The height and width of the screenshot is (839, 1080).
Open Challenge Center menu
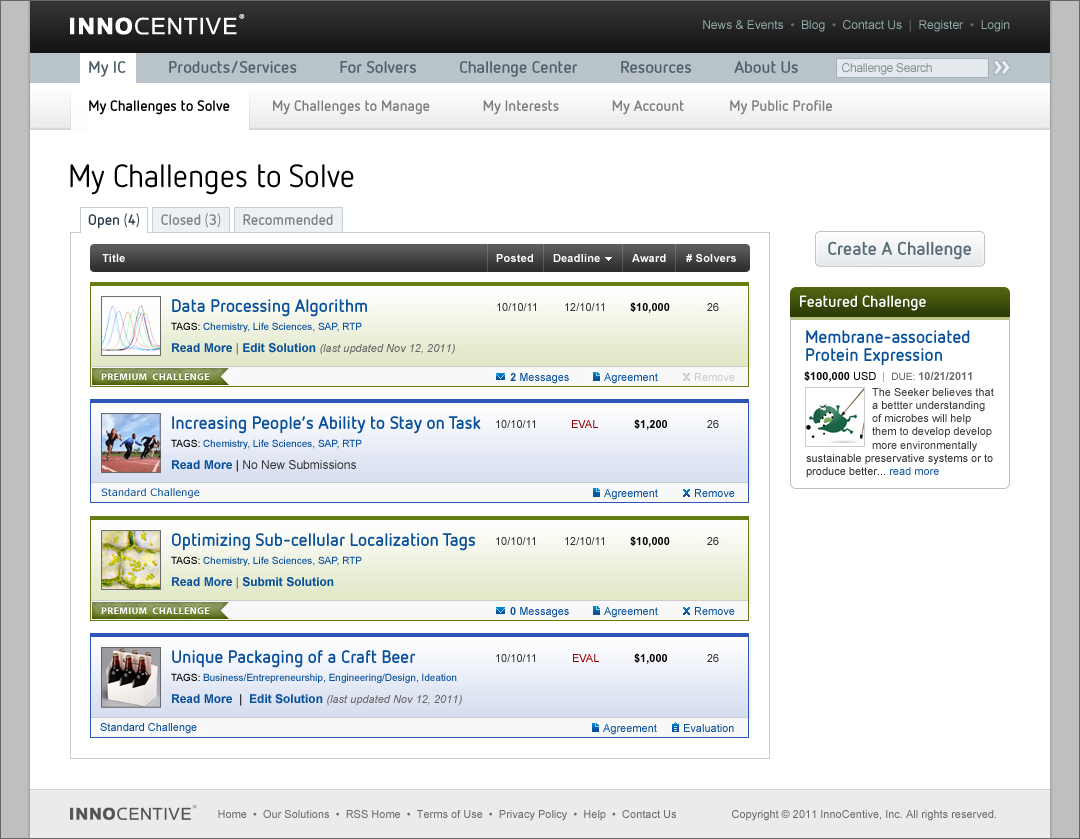click(x=518, y=68)
